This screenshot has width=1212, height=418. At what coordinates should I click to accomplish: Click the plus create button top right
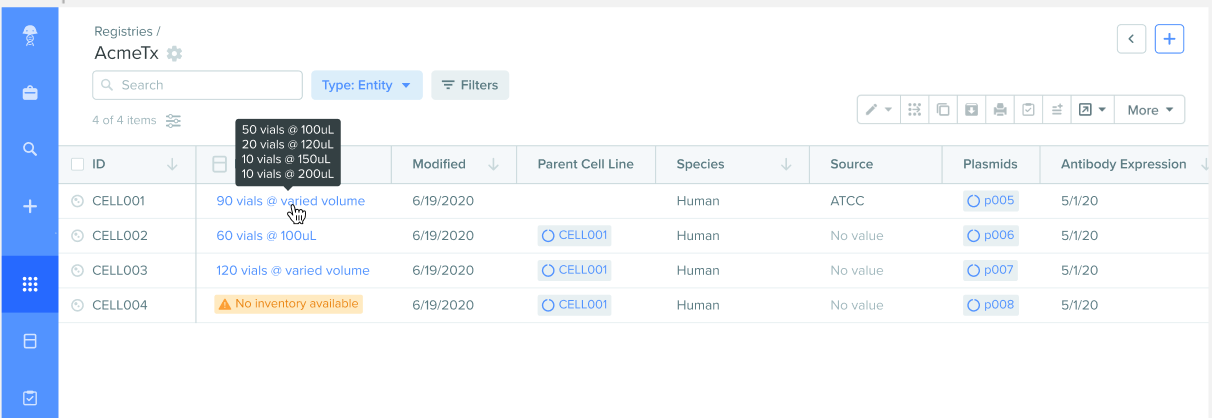1170,39
